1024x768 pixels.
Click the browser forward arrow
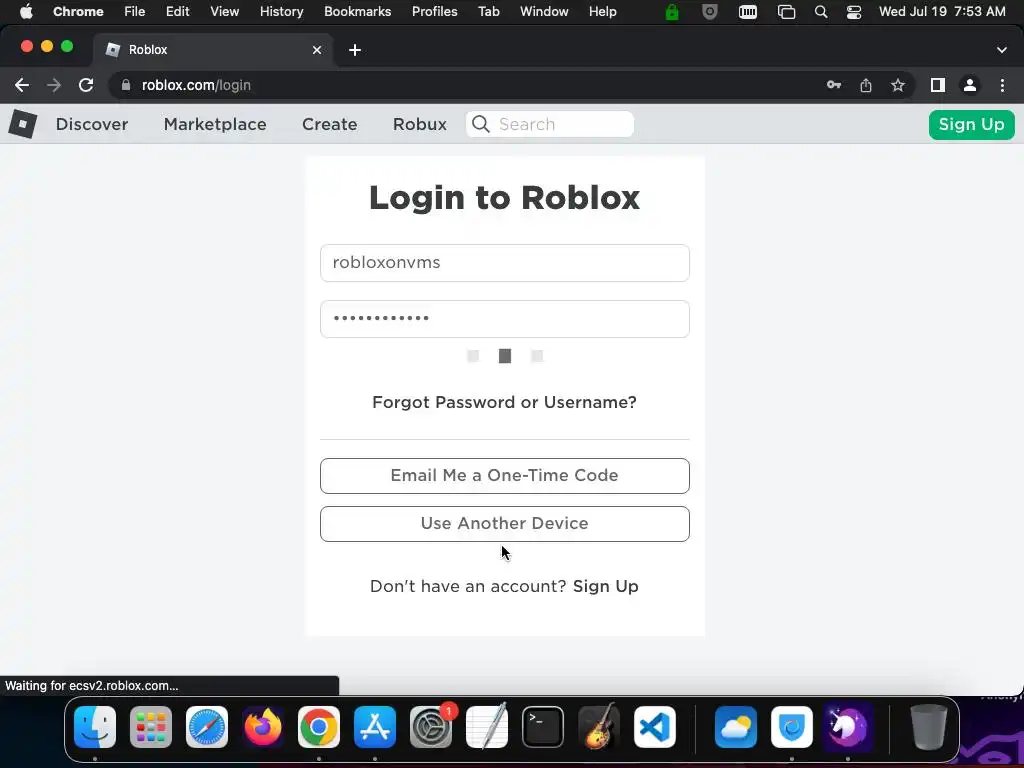54,85
